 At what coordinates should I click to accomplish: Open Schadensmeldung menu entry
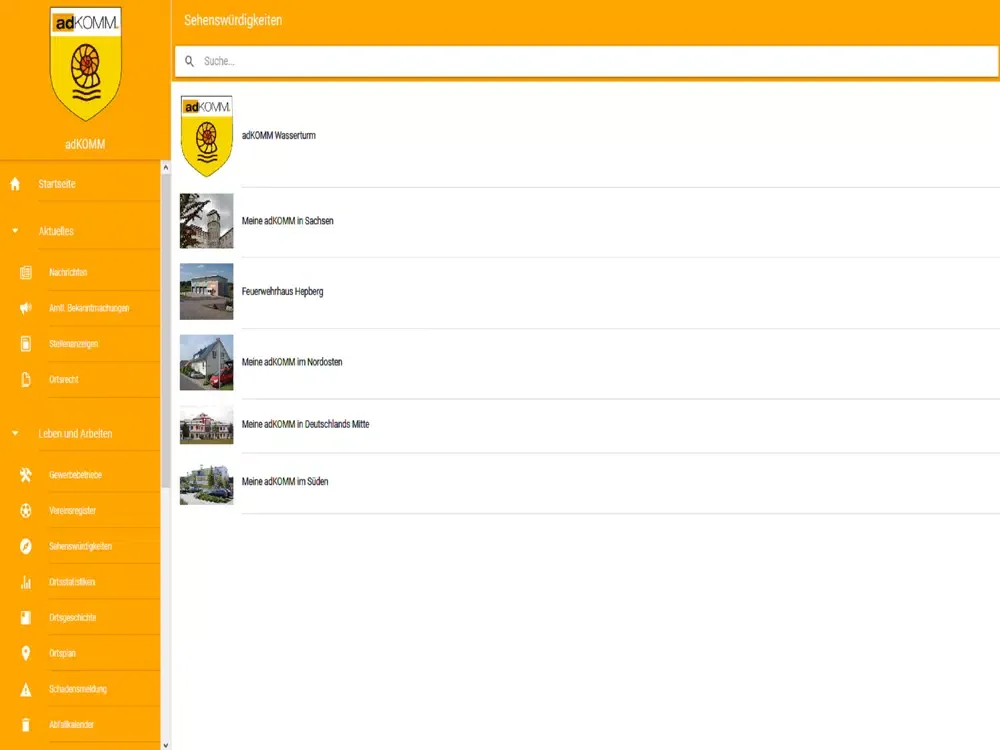(x=80, y=689)
